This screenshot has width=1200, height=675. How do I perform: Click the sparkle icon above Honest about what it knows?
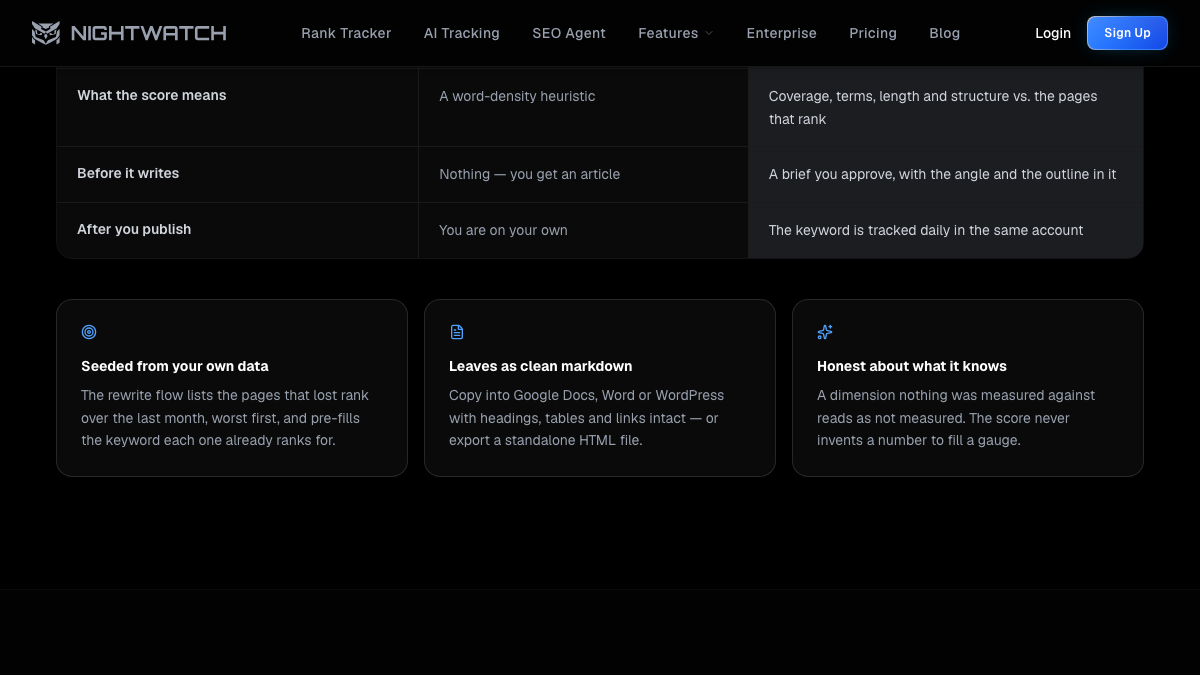pyautogui.click(x=825, y=332)
